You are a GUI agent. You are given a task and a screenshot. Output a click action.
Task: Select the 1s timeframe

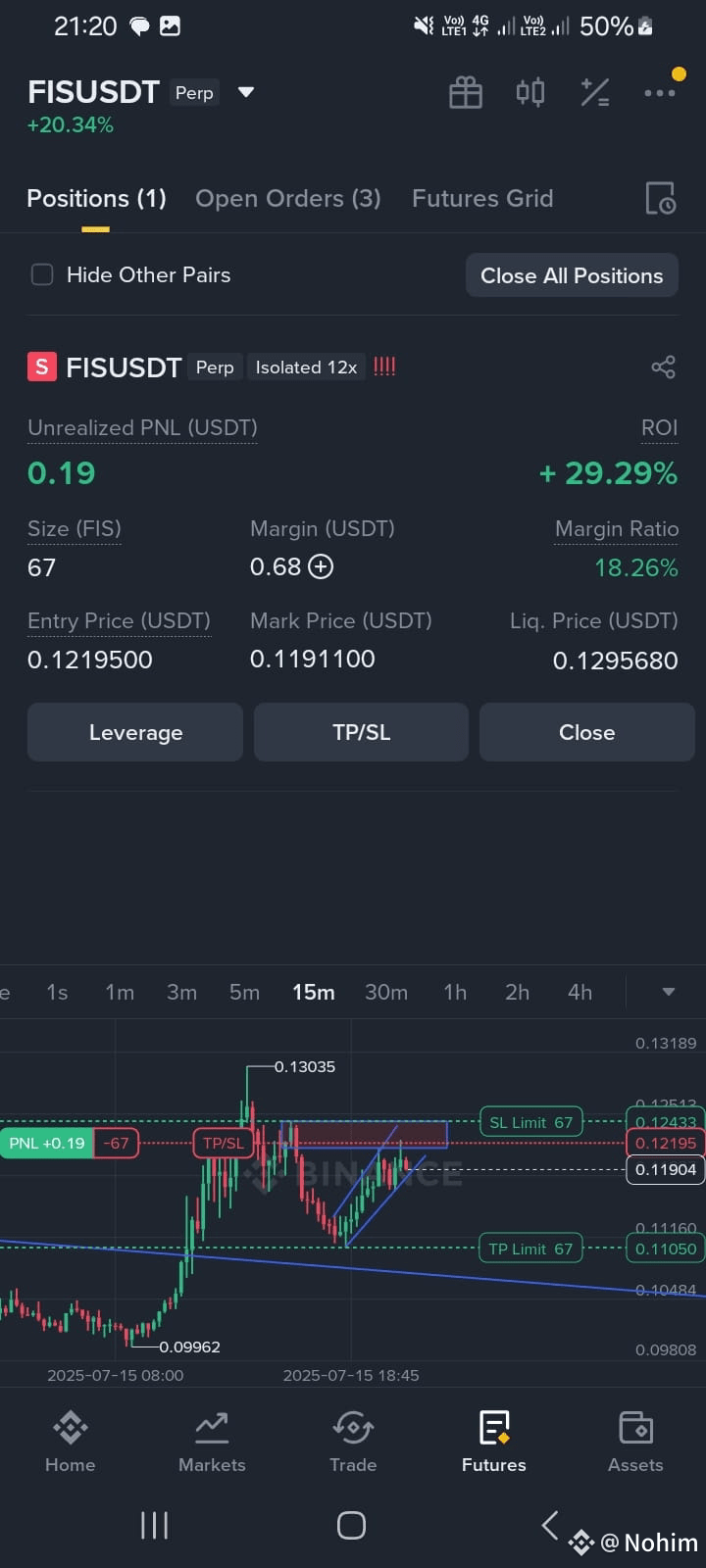(x=57, y=992)
